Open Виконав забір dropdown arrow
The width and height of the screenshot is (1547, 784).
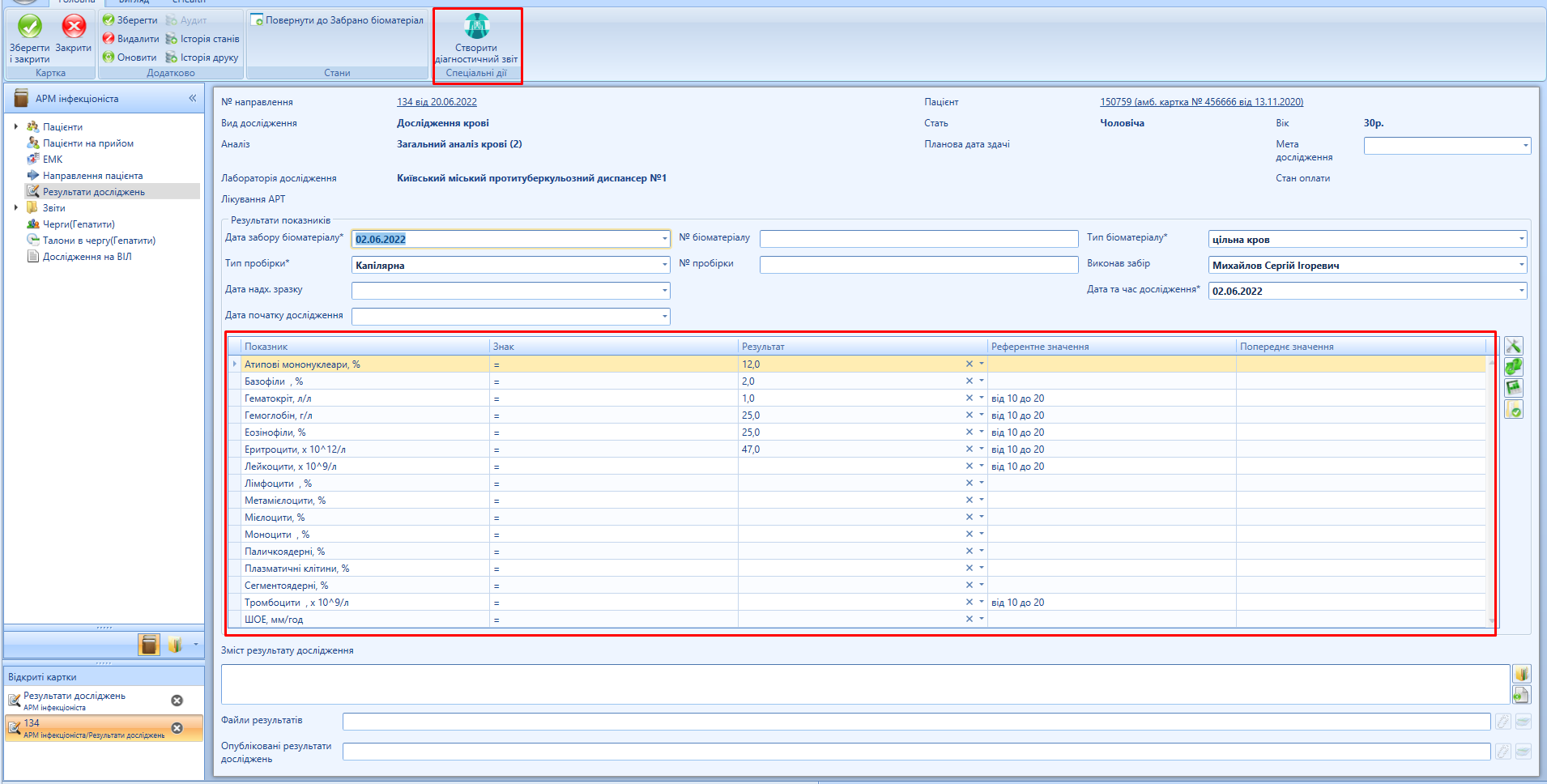click(1522, 265)
